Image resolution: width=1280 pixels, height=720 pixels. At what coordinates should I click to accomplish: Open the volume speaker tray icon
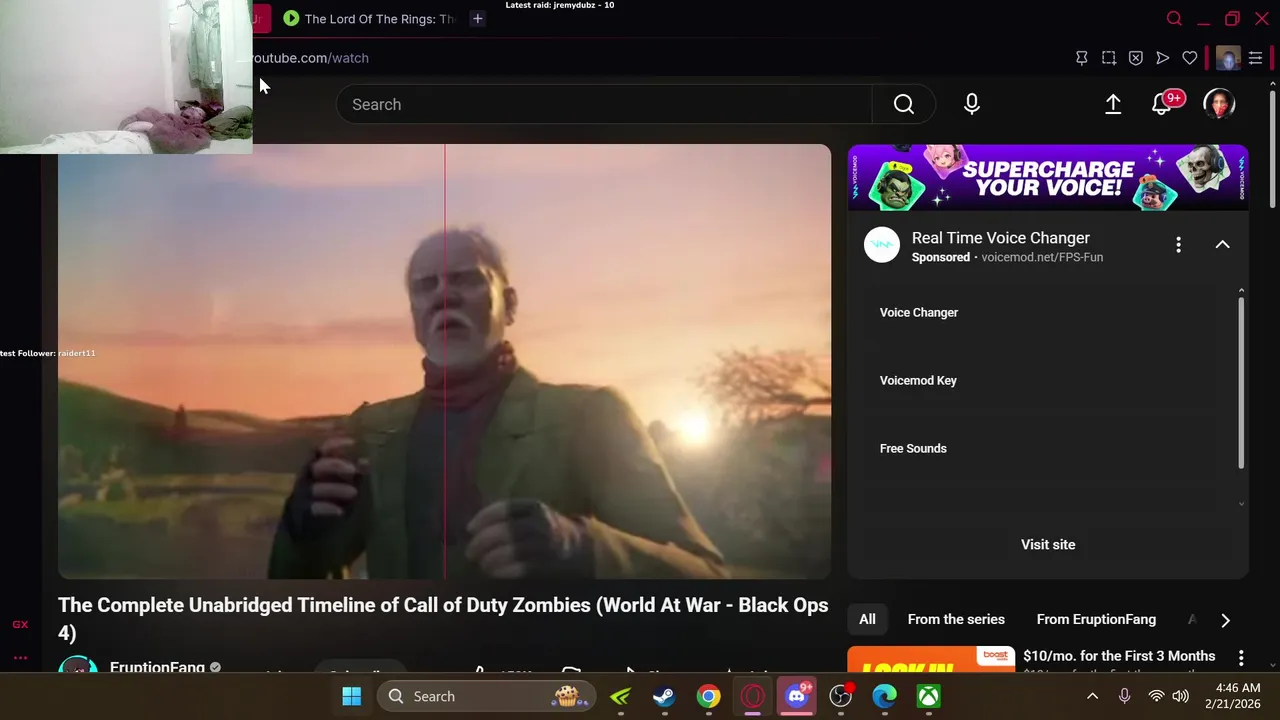(x=1180, y=696)
